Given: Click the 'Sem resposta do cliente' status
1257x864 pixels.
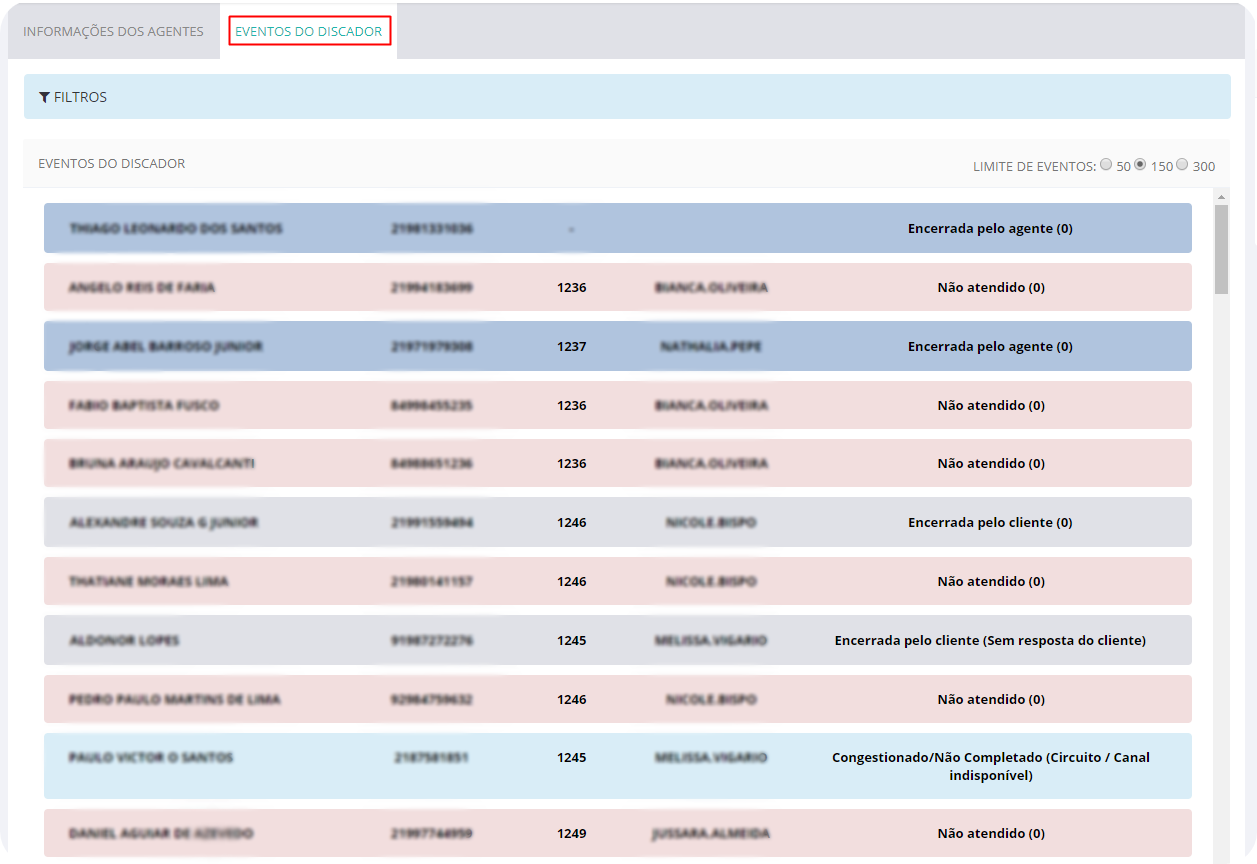Looking at the screenshot, I should click(989, 641).
